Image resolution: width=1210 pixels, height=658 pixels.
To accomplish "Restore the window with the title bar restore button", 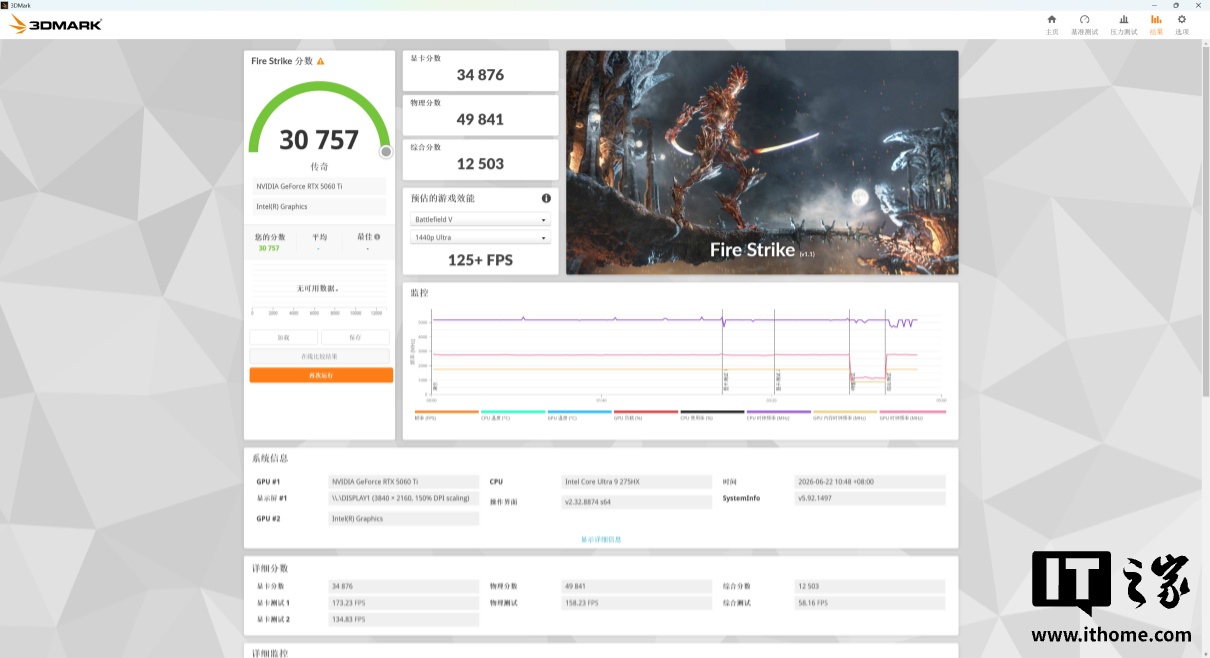I will pos(1176,5).
